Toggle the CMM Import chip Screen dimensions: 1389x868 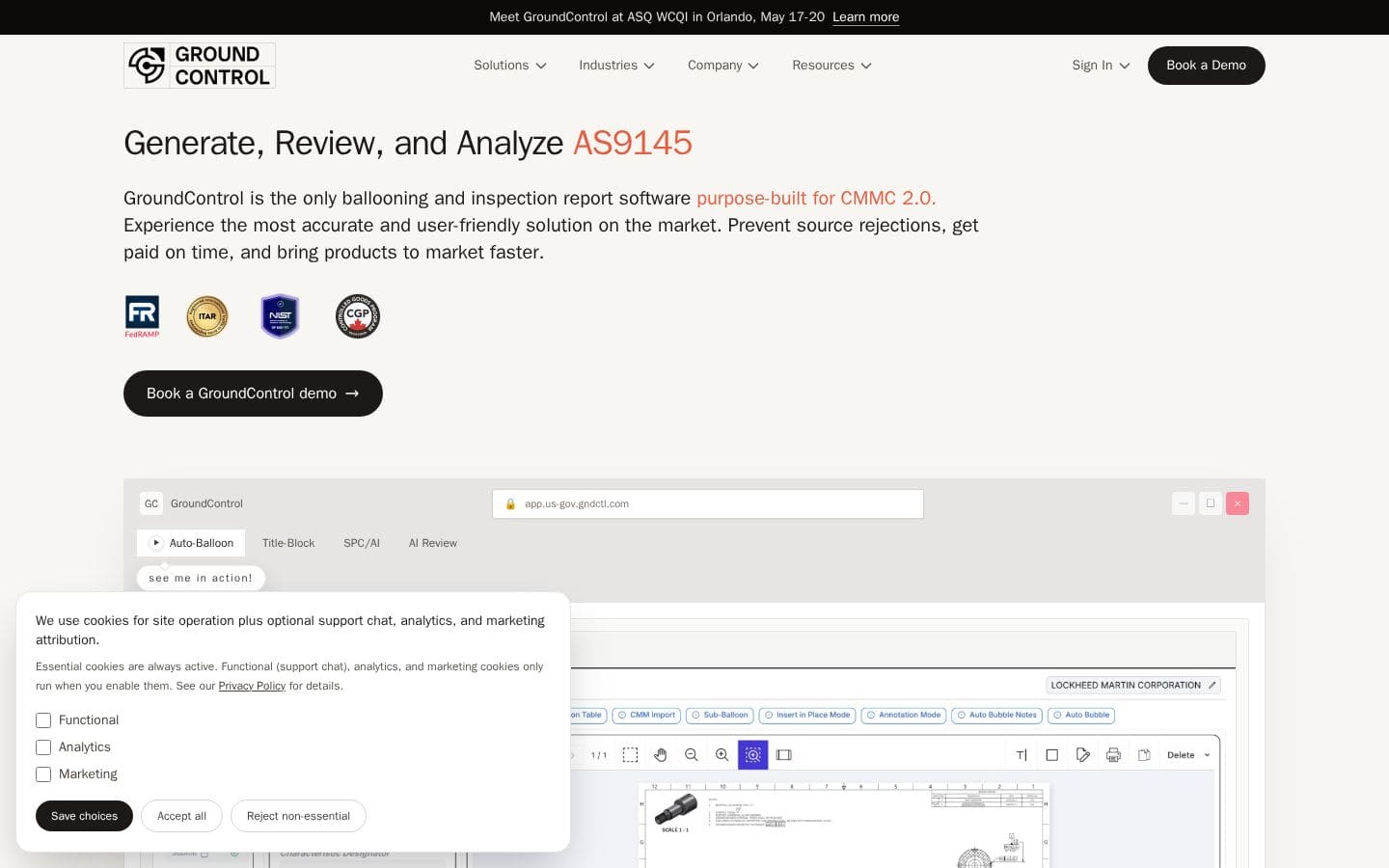(x=646, y=716)
